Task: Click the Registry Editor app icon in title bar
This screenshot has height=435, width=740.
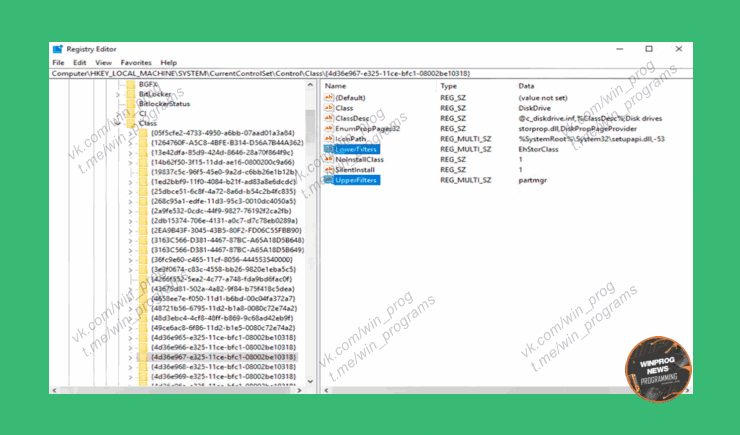Action: pyautogui.click(x=58, y=49)
